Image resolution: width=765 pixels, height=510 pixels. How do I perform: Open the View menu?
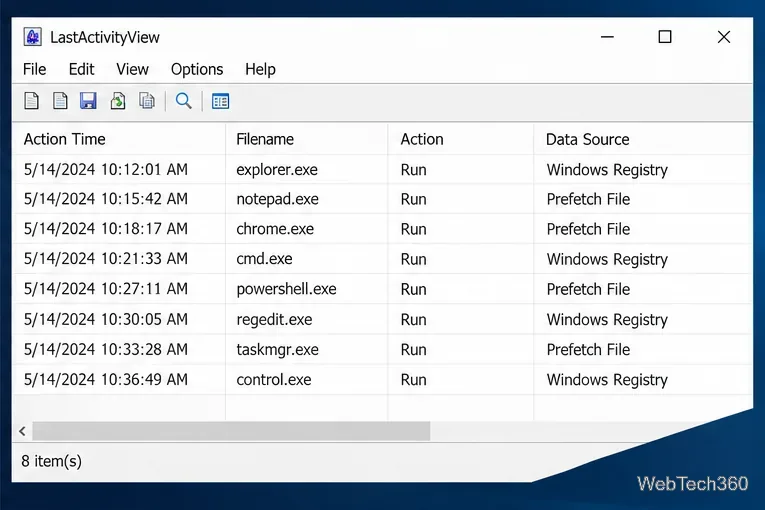[132, 69]
